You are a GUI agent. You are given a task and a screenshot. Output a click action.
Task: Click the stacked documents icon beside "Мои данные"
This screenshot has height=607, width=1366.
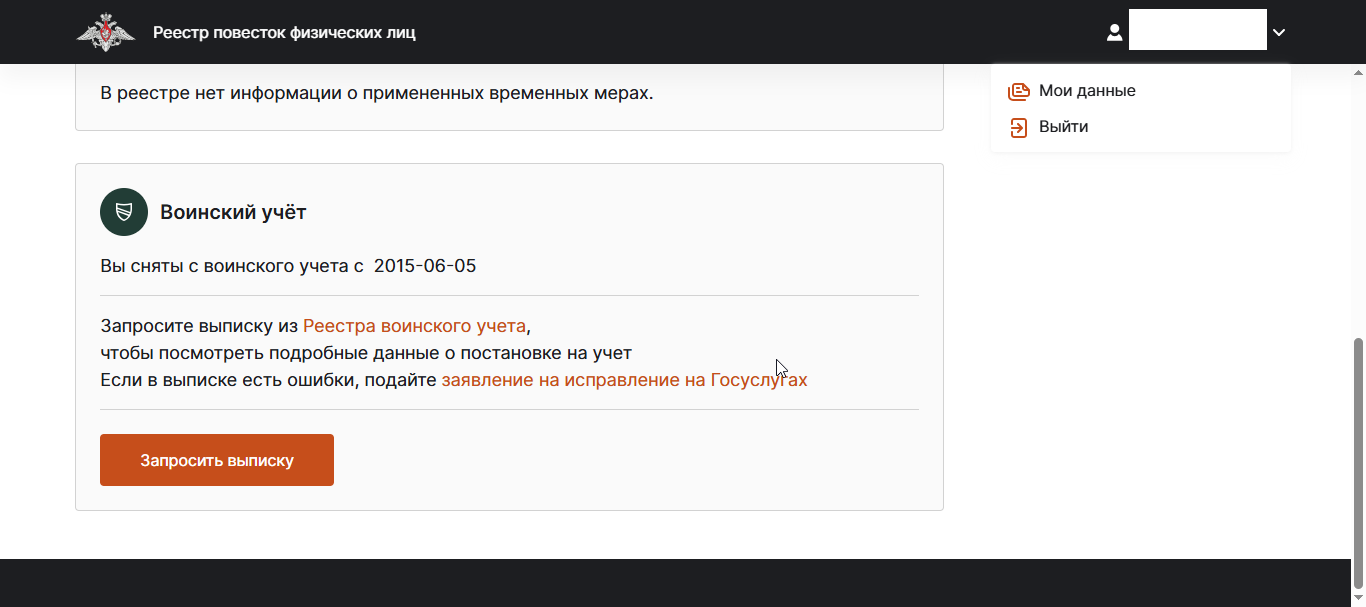pos(1018,91)
